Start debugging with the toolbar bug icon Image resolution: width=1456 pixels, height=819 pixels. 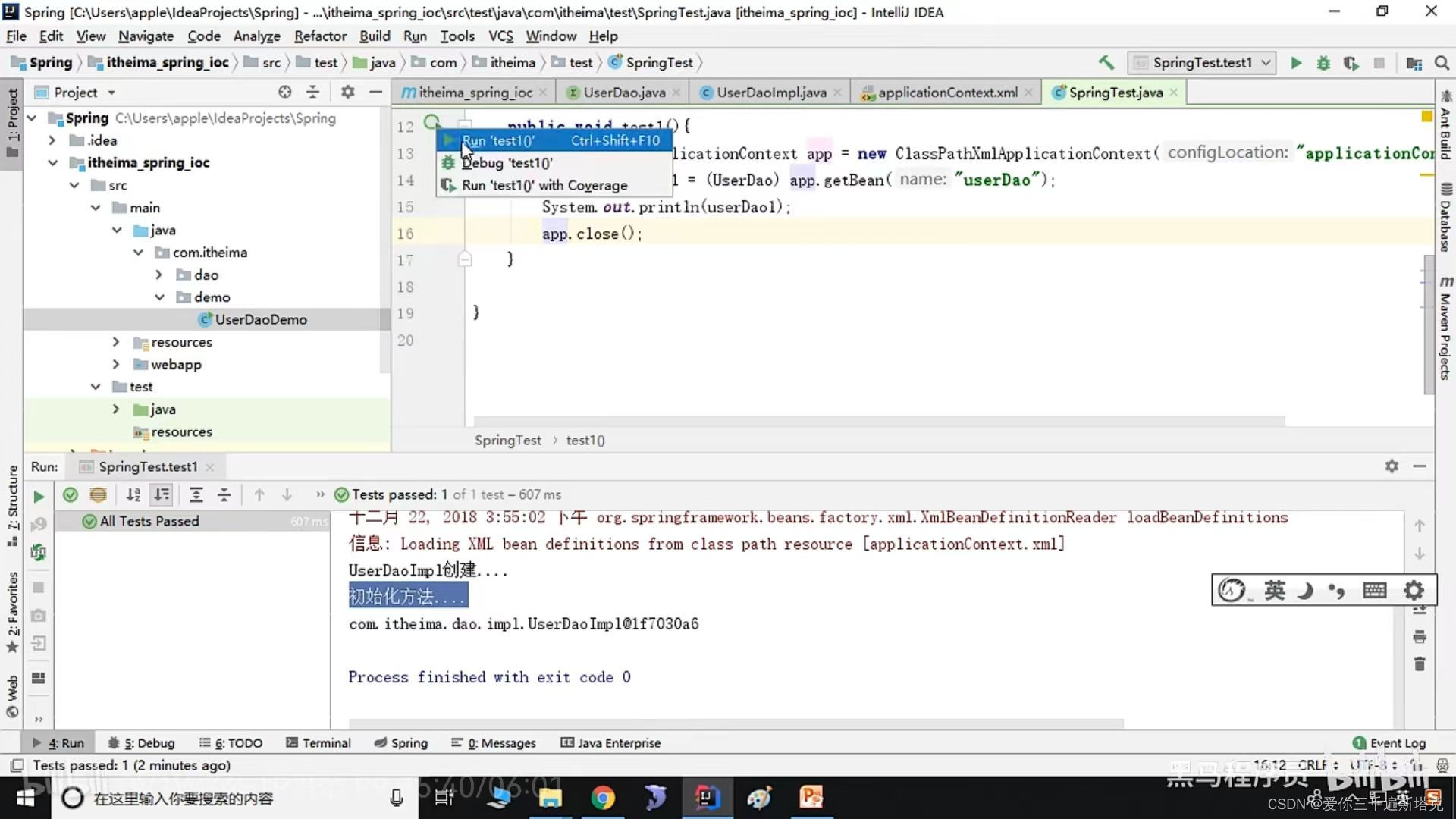[x=1323, y=63]
